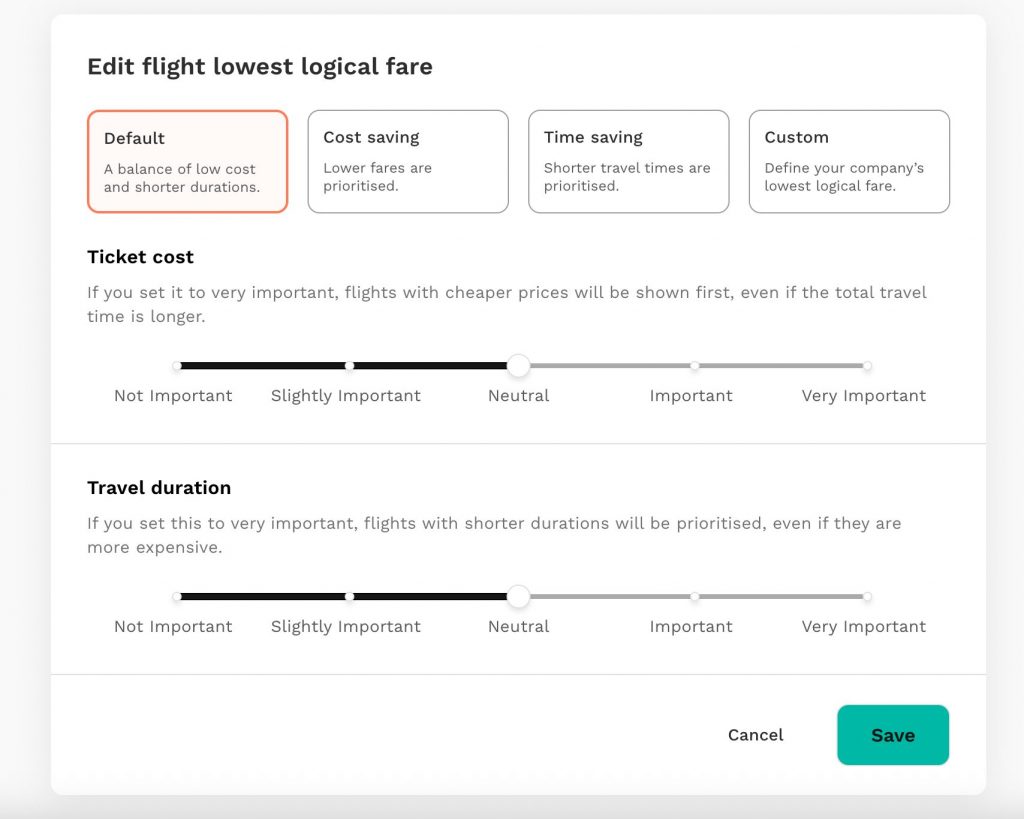Click the Neutral label under Ticket cost
1024x819 pixels.
[519, 396]
